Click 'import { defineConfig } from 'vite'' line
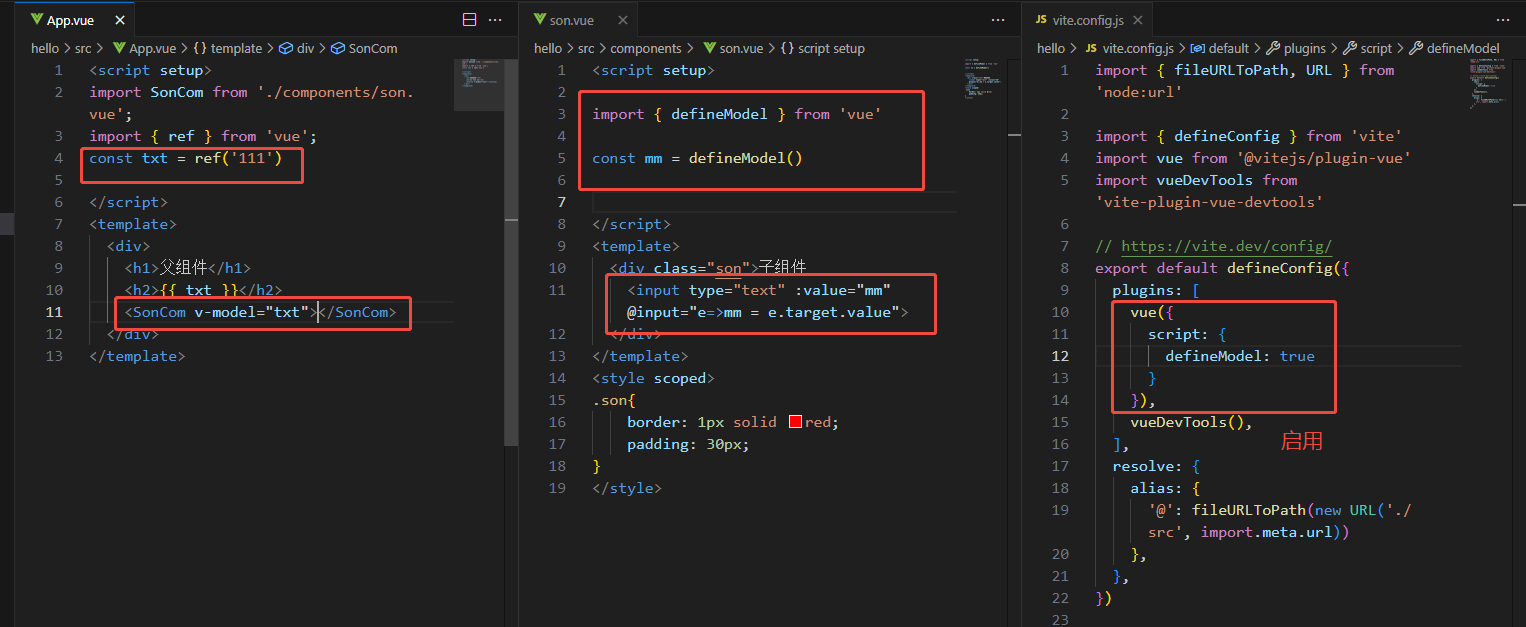1526x627 pixels. [x=1248, y=136]
